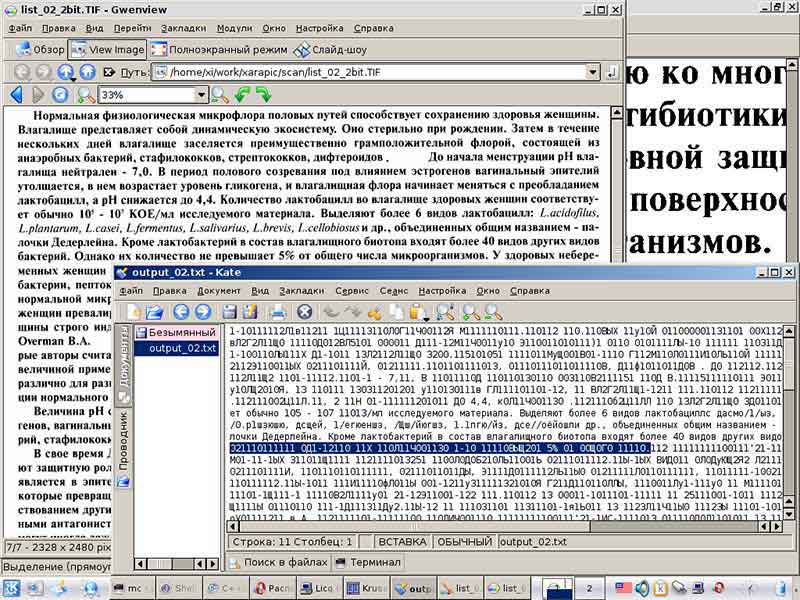Open Kate's Сервис menu
Image resolution: width=800 pixels, height=600 pixels.
351,291
